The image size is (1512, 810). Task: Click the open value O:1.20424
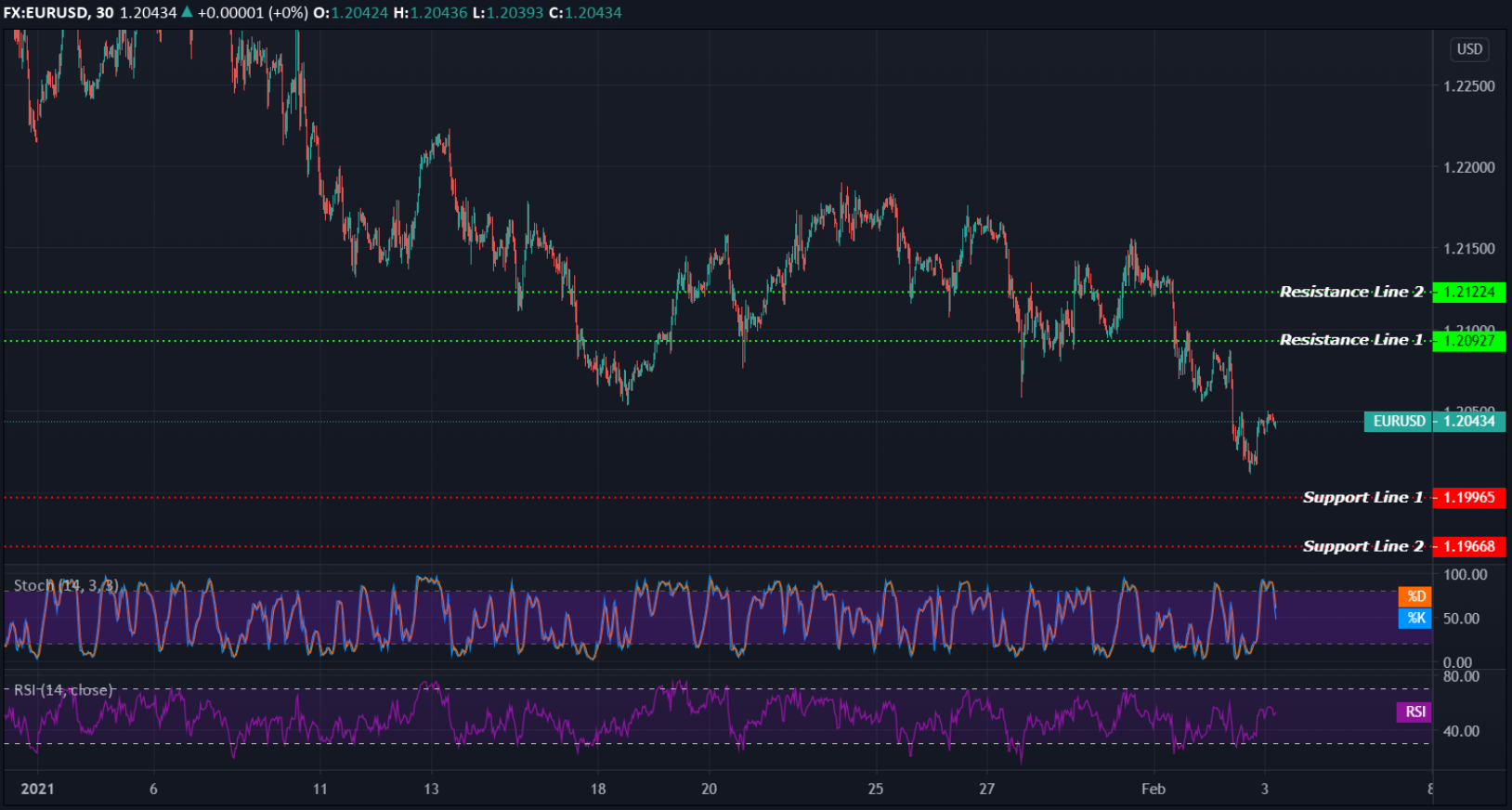350,13
